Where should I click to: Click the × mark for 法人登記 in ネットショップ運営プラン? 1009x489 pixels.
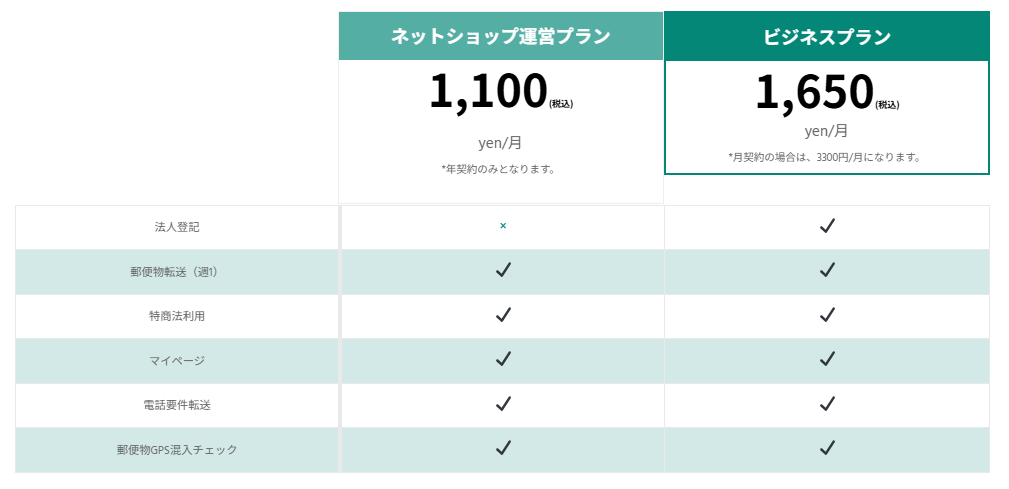(503, 226)
